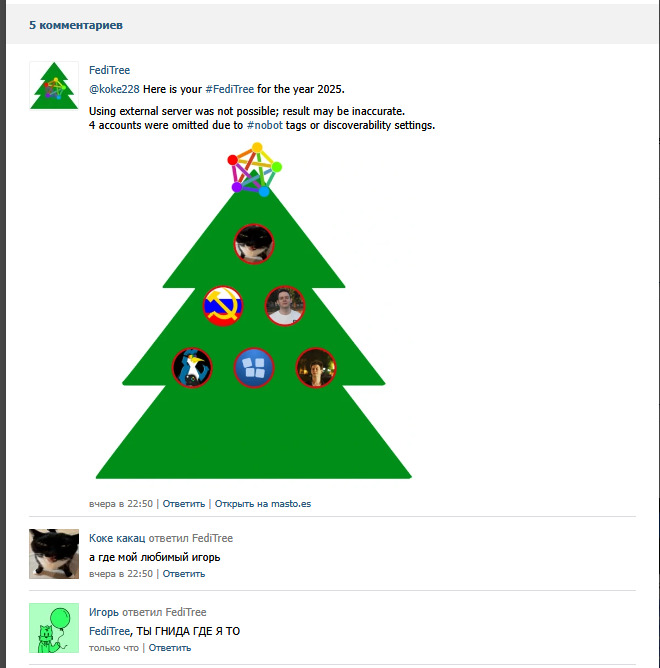Click the white-shirt man ornament on tree
The height and width of the screenshot is (668, 660).
point(285,306)
